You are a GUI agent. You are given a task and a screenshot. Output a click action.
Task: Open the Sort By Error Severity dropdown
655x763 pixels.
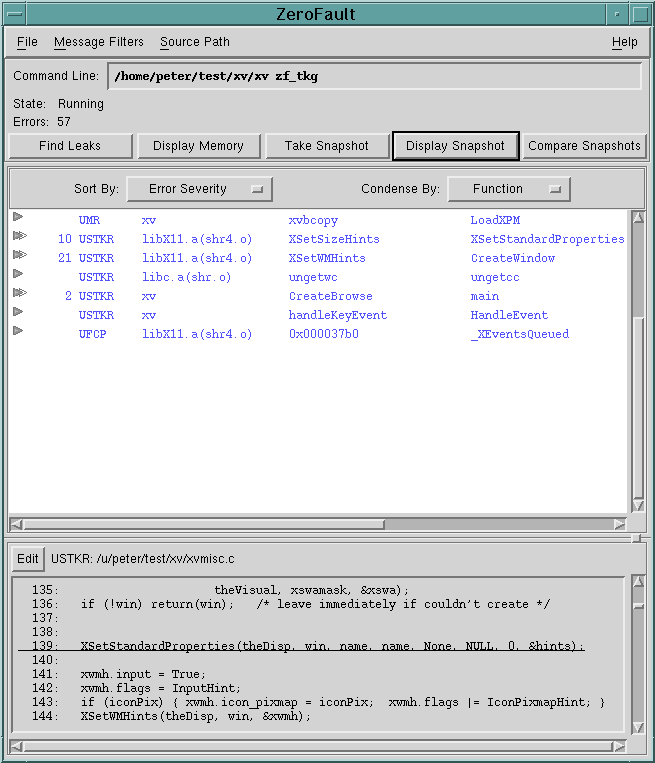(199, 189)
